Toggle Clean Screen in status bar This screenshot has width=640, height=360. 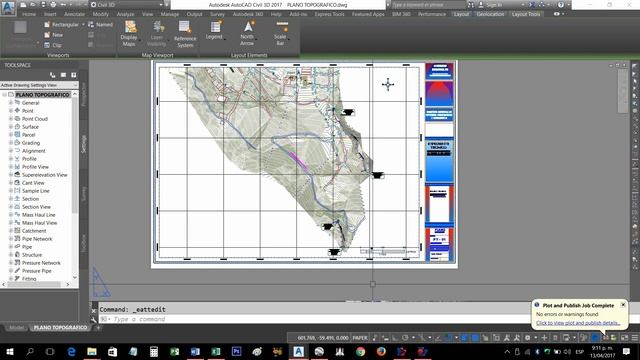[x=624, y=338]
